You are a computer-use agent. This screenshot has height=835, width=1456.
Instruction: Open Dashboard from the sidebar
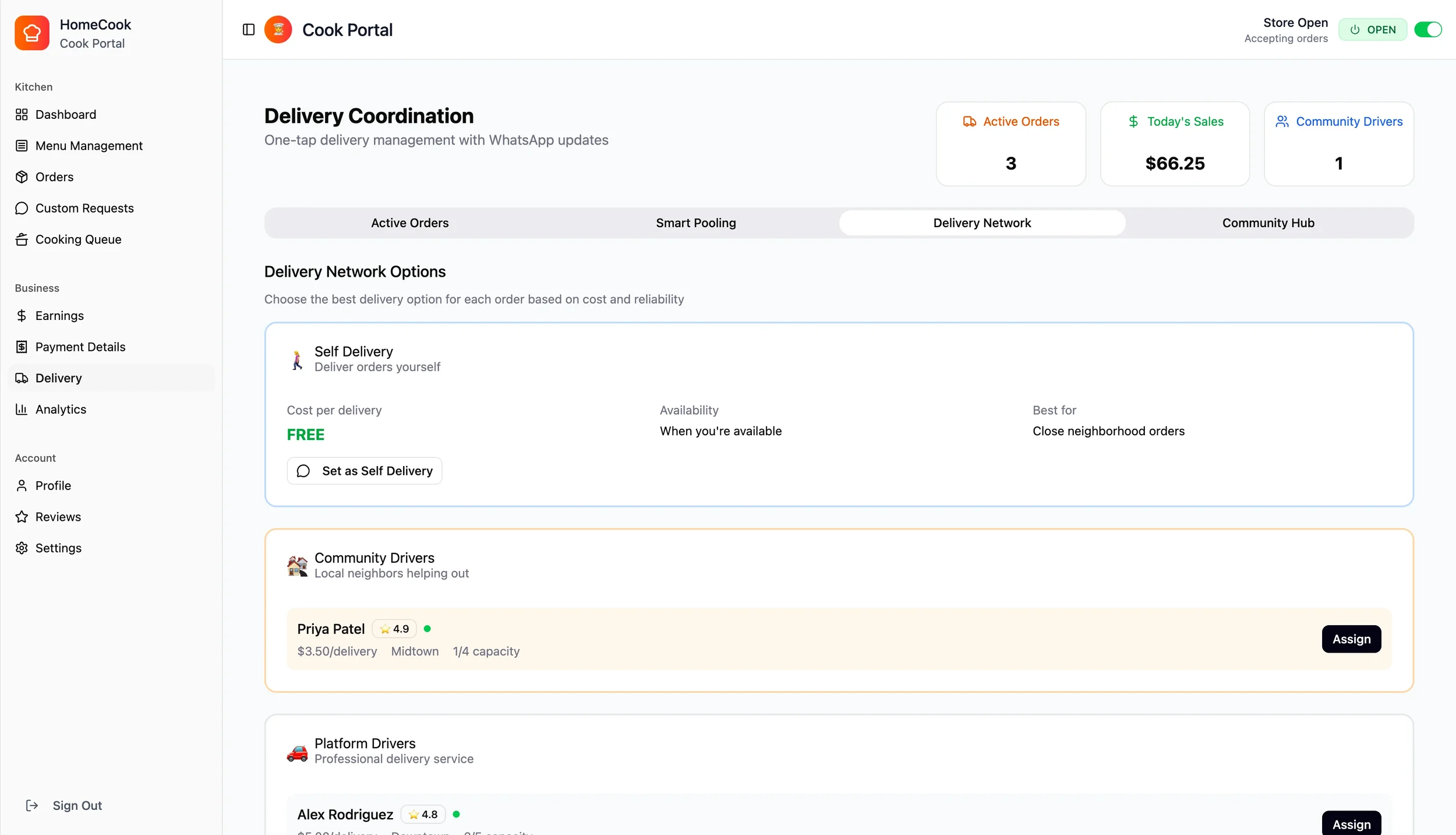[65, 115]
